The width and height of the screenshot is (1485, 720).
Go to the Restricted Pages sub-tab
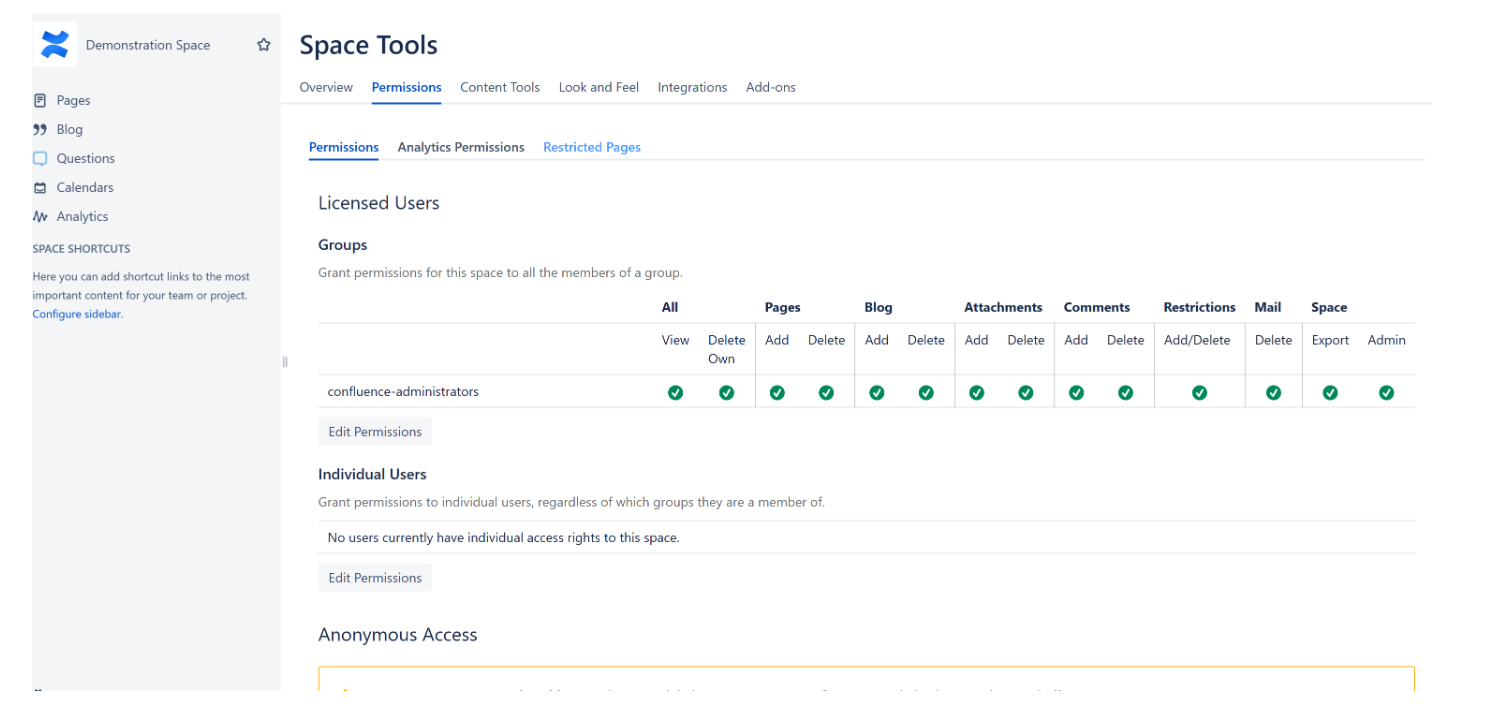click(x=591, y=147)
